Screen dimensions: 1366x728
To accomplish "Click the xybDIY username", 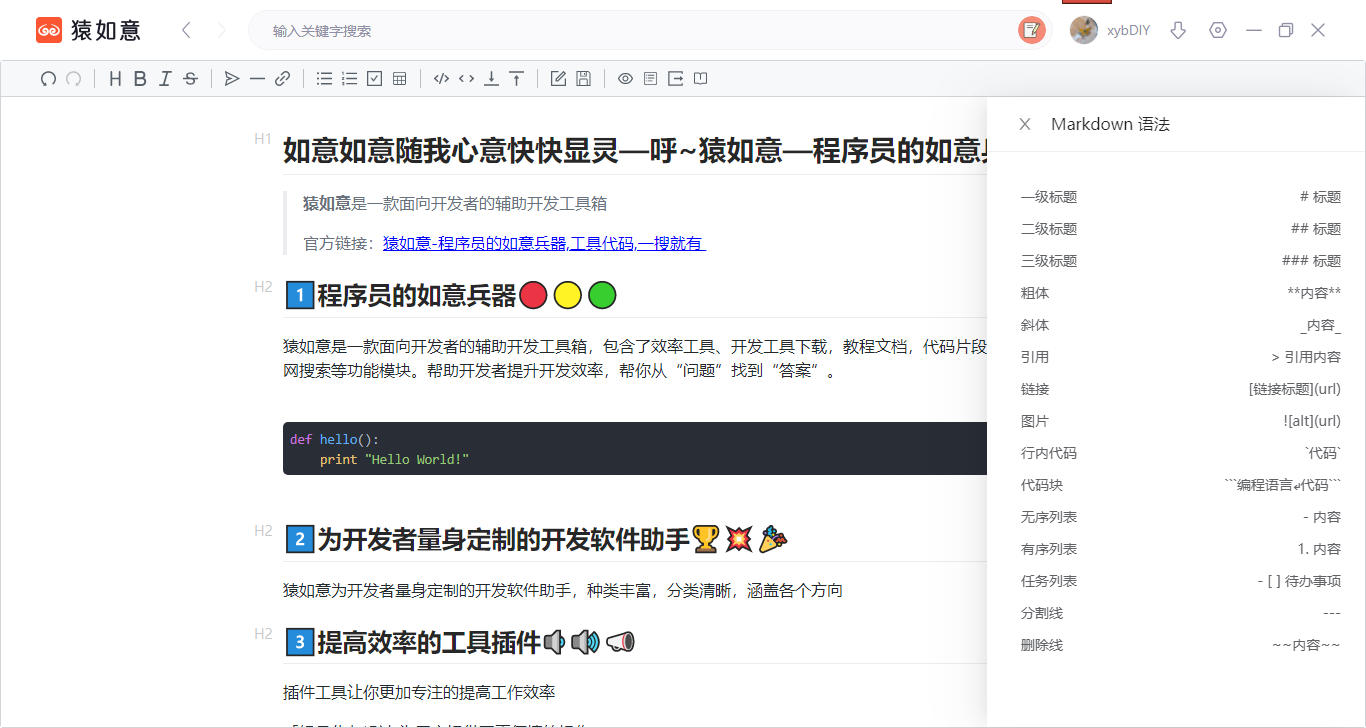I will (x=1128, y=31).
